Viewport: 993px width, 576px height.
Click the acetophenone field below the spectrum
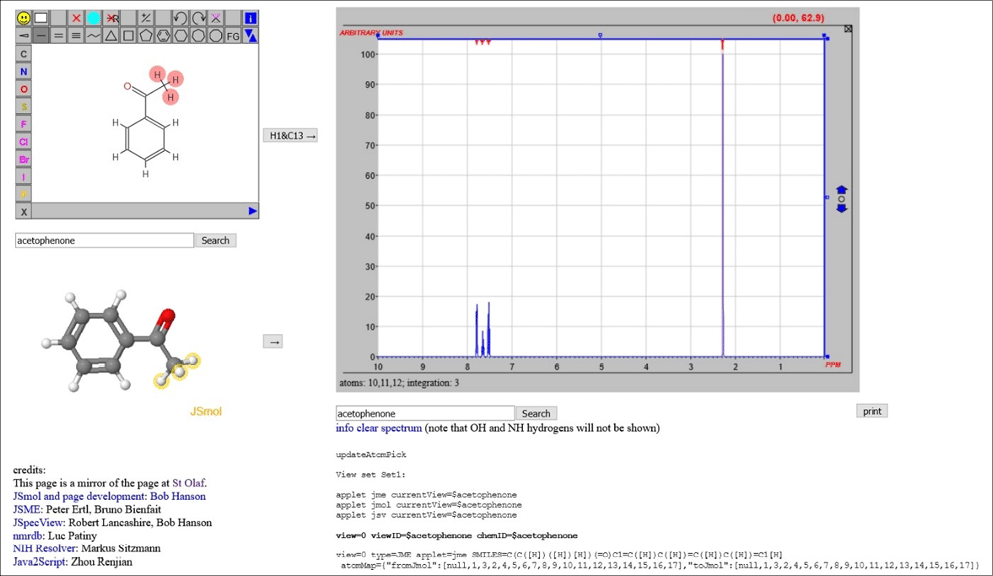tap(425, 413)
